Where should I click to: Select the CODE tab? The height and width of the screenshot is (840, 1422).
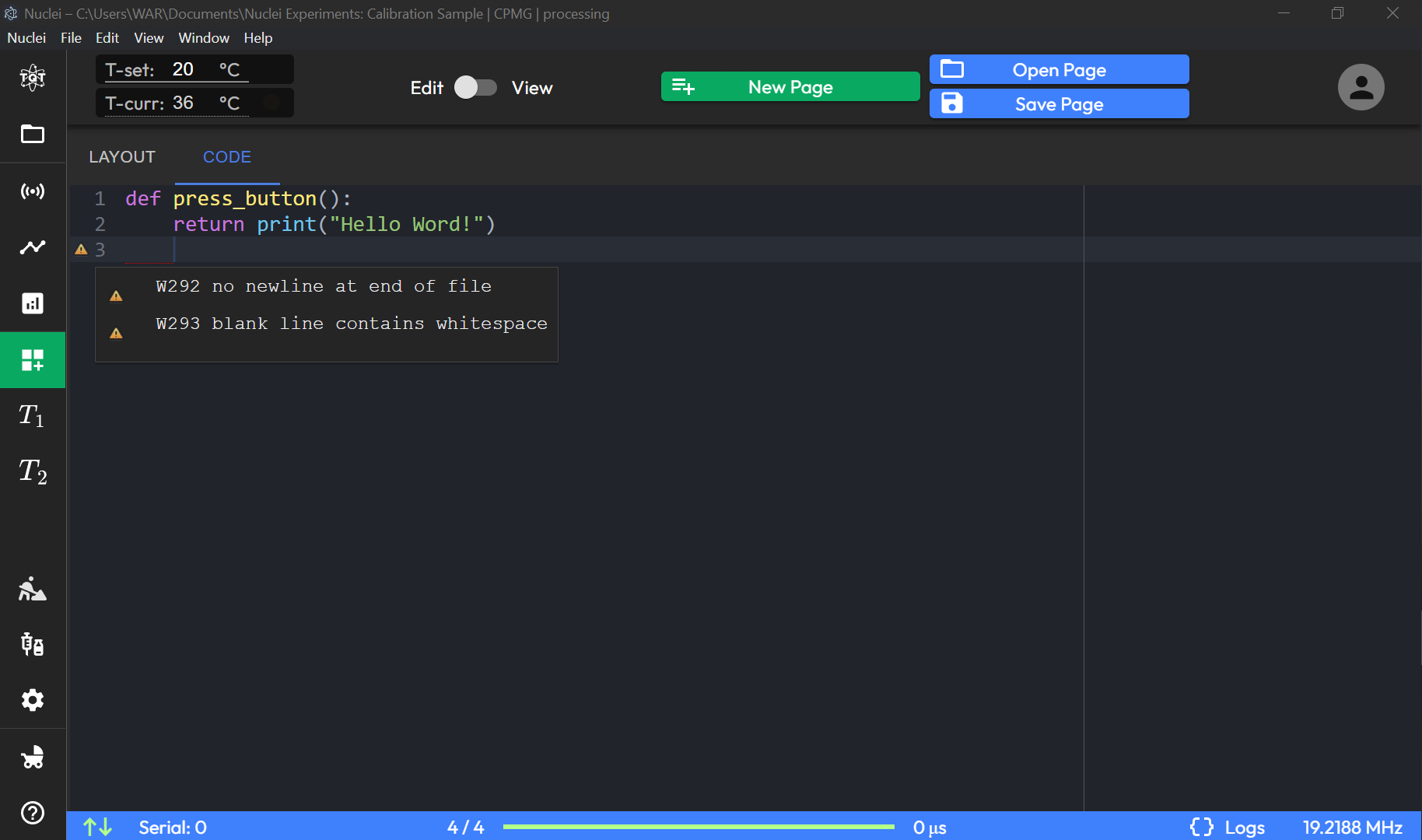click(227, 157)
